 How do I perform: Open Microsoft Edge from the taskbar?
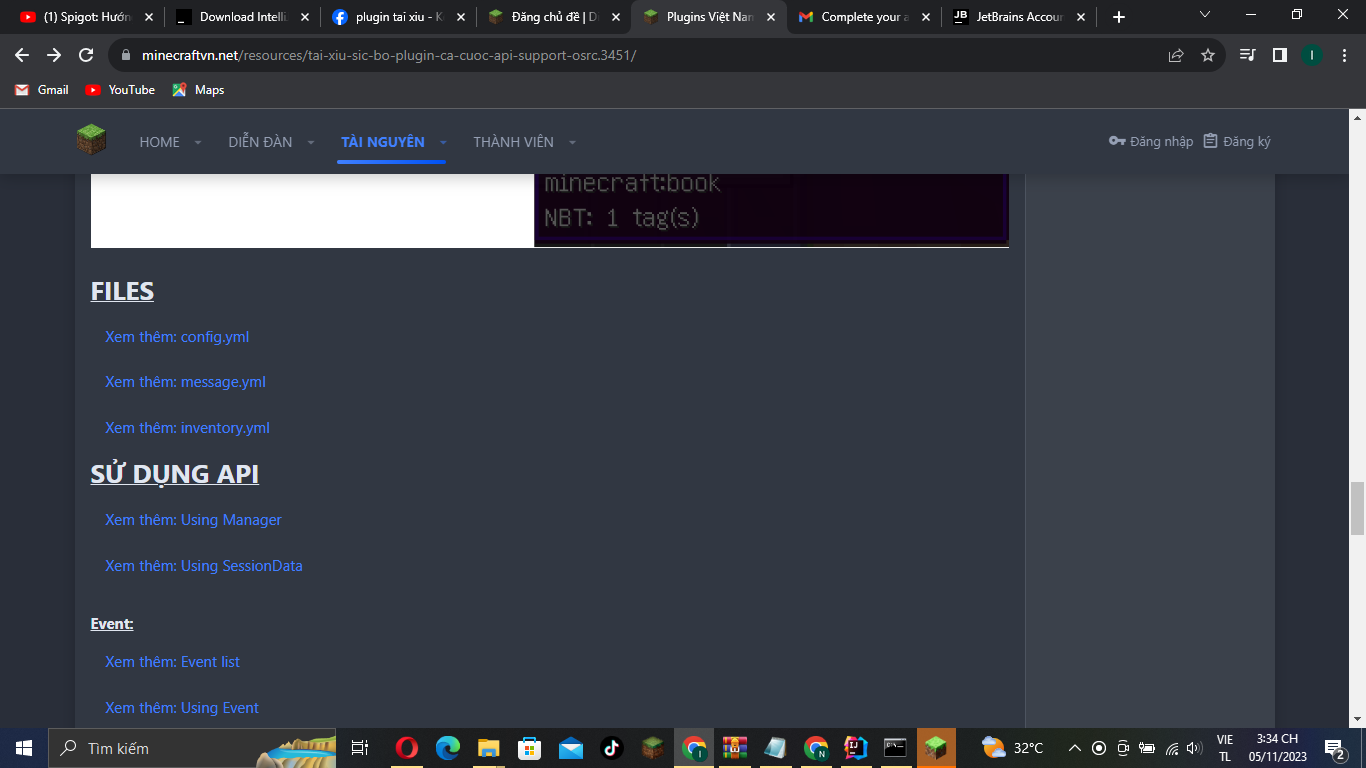447,748
